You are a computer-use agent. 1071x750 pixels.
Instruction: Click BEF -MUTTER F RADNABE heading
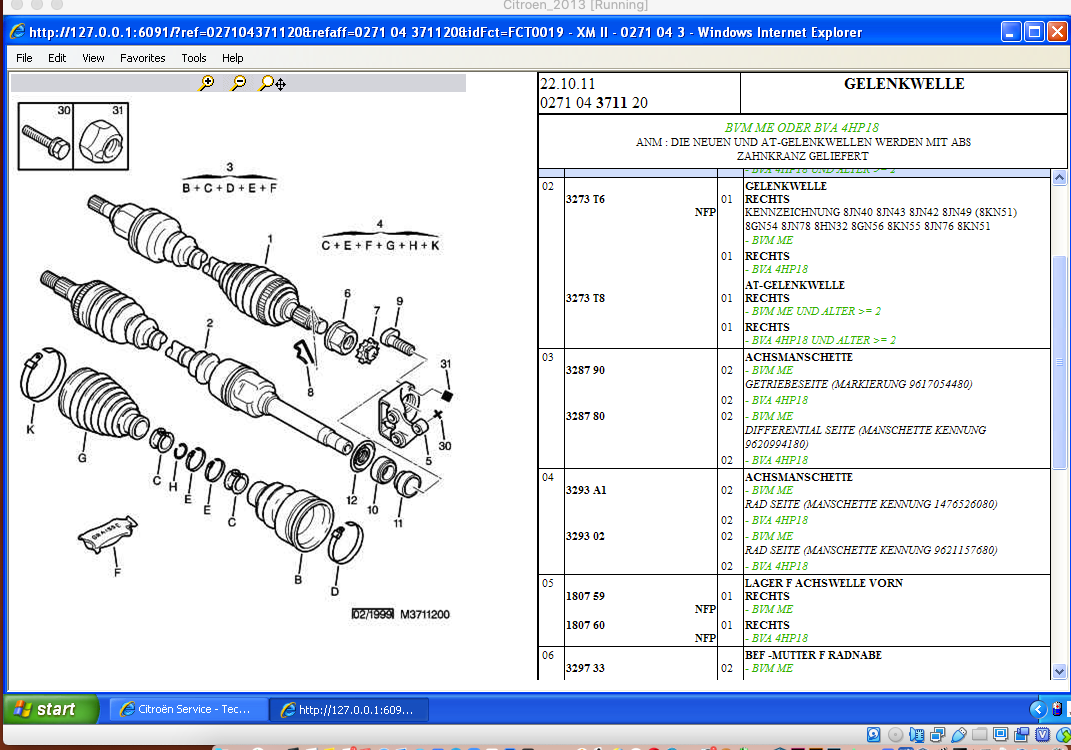click(x=813, y=655)
